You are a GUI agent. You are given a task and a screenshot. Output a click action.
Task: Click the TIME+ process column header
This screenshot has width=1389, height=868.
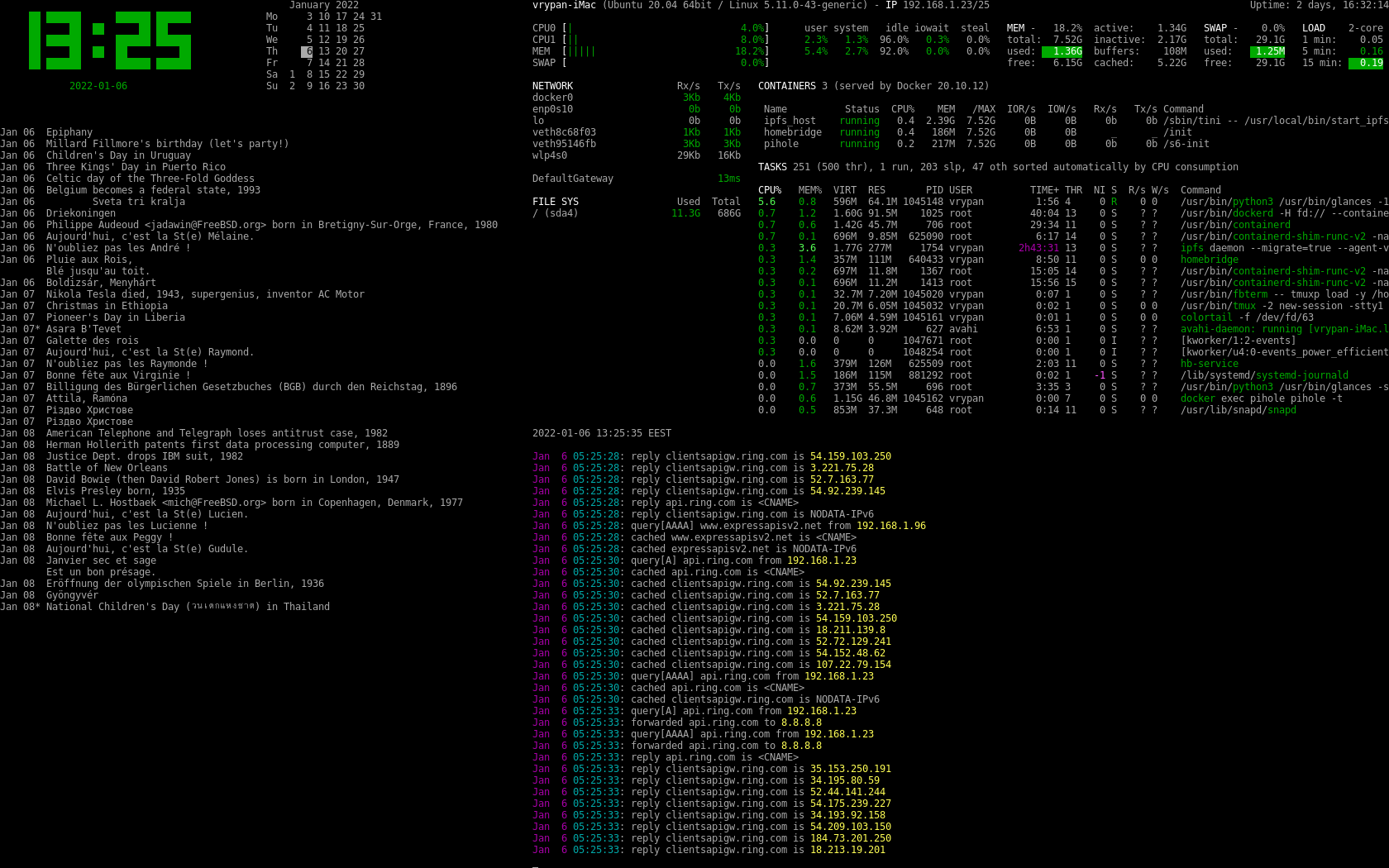(1044, 190)
